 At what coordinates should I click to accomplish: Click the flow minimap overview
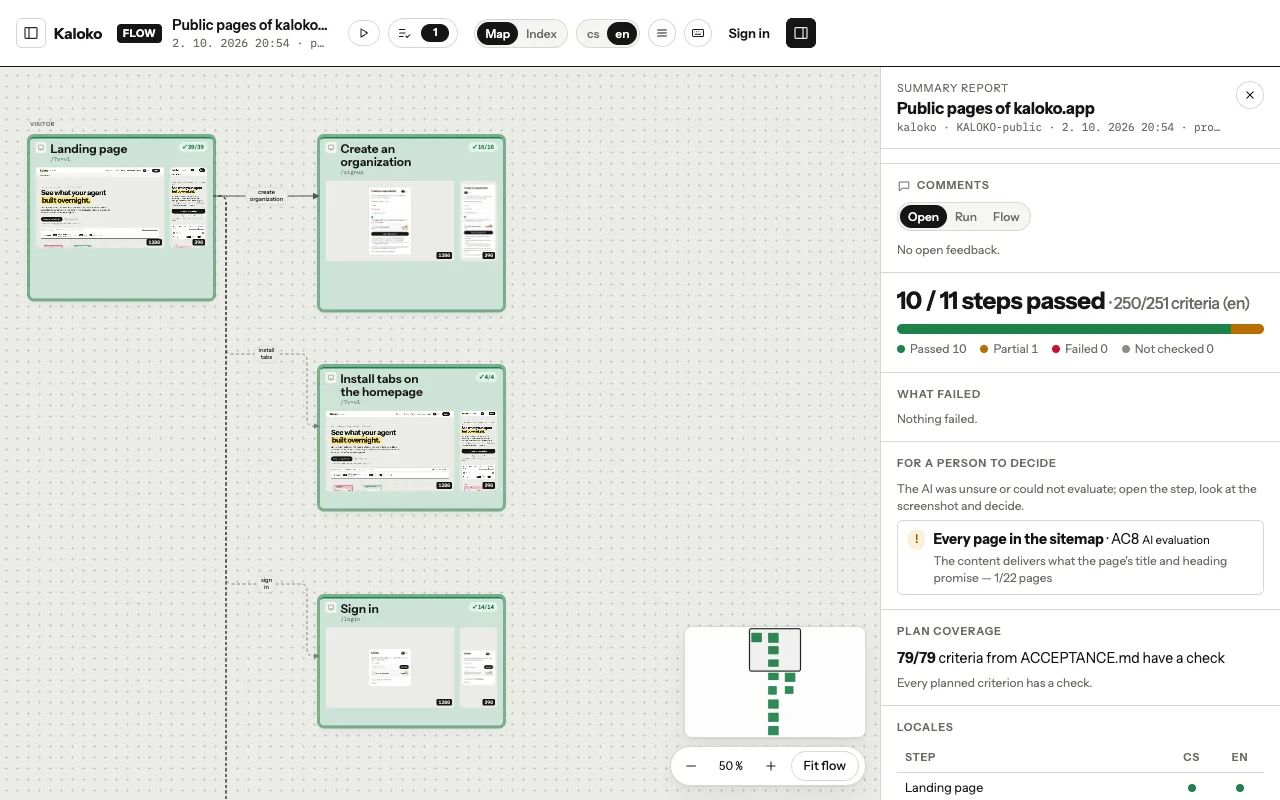pyautogui.click(x=775, y=682)
